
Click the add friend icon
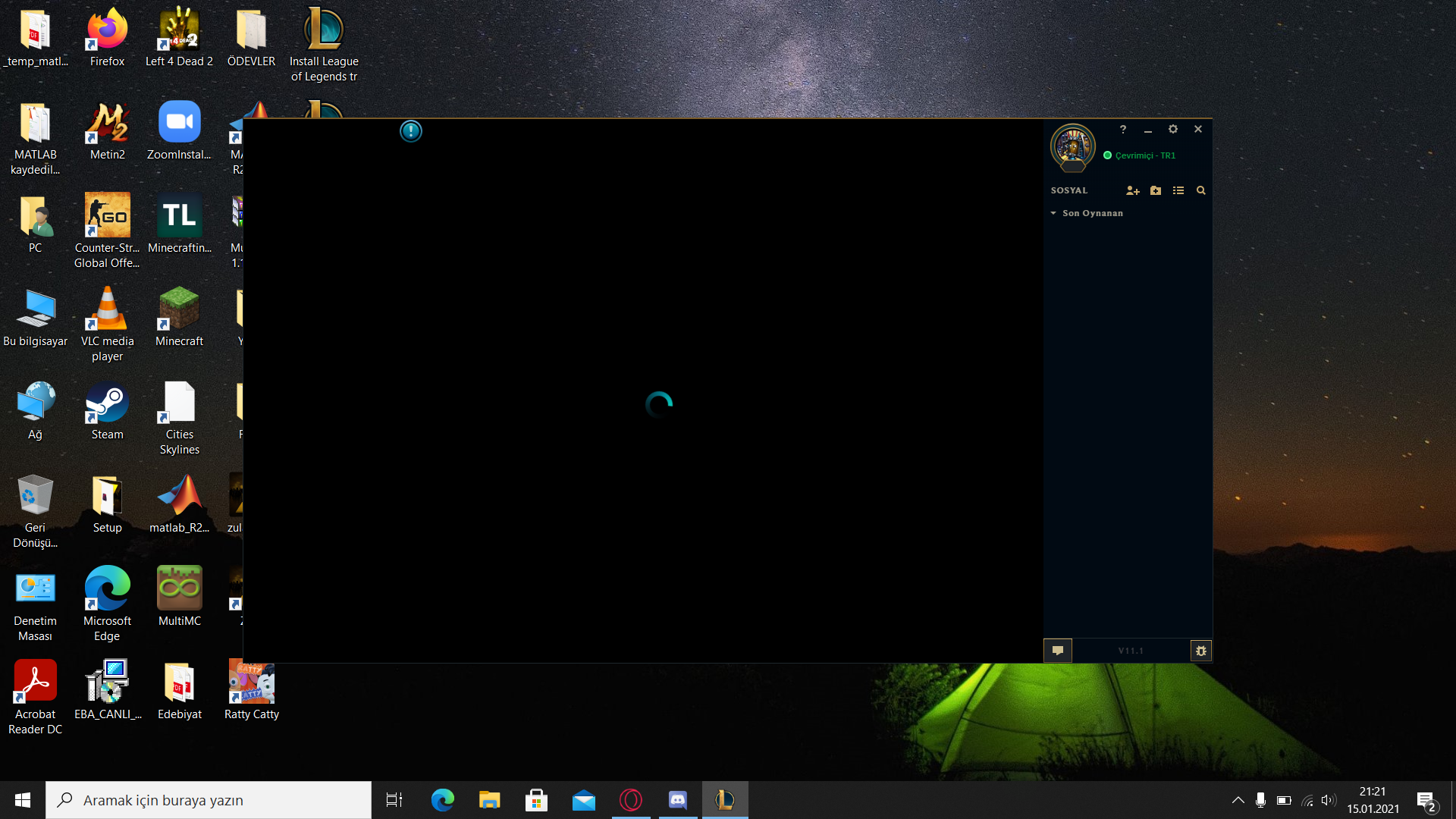[1132, 191]
